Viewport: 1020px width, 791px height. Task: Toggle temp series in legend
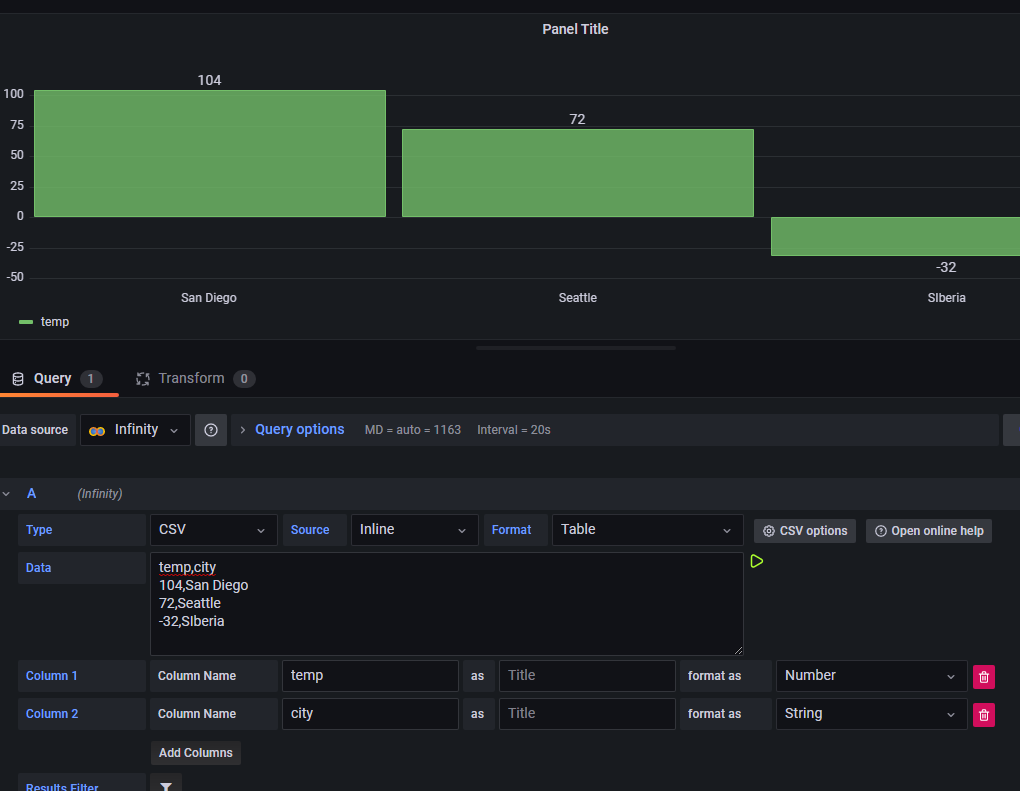click(44, 322)
